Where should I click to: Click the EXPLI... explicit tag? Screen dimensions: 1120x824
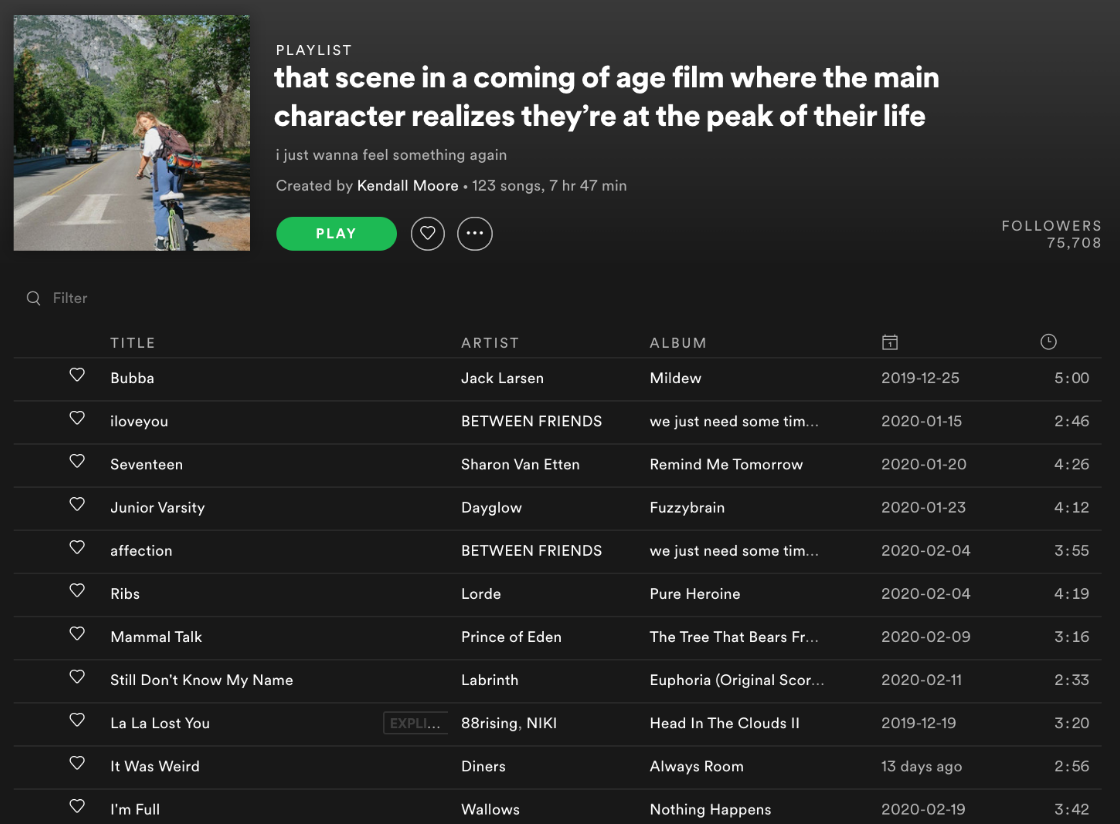pyautogui.click(x=415, y=723)
